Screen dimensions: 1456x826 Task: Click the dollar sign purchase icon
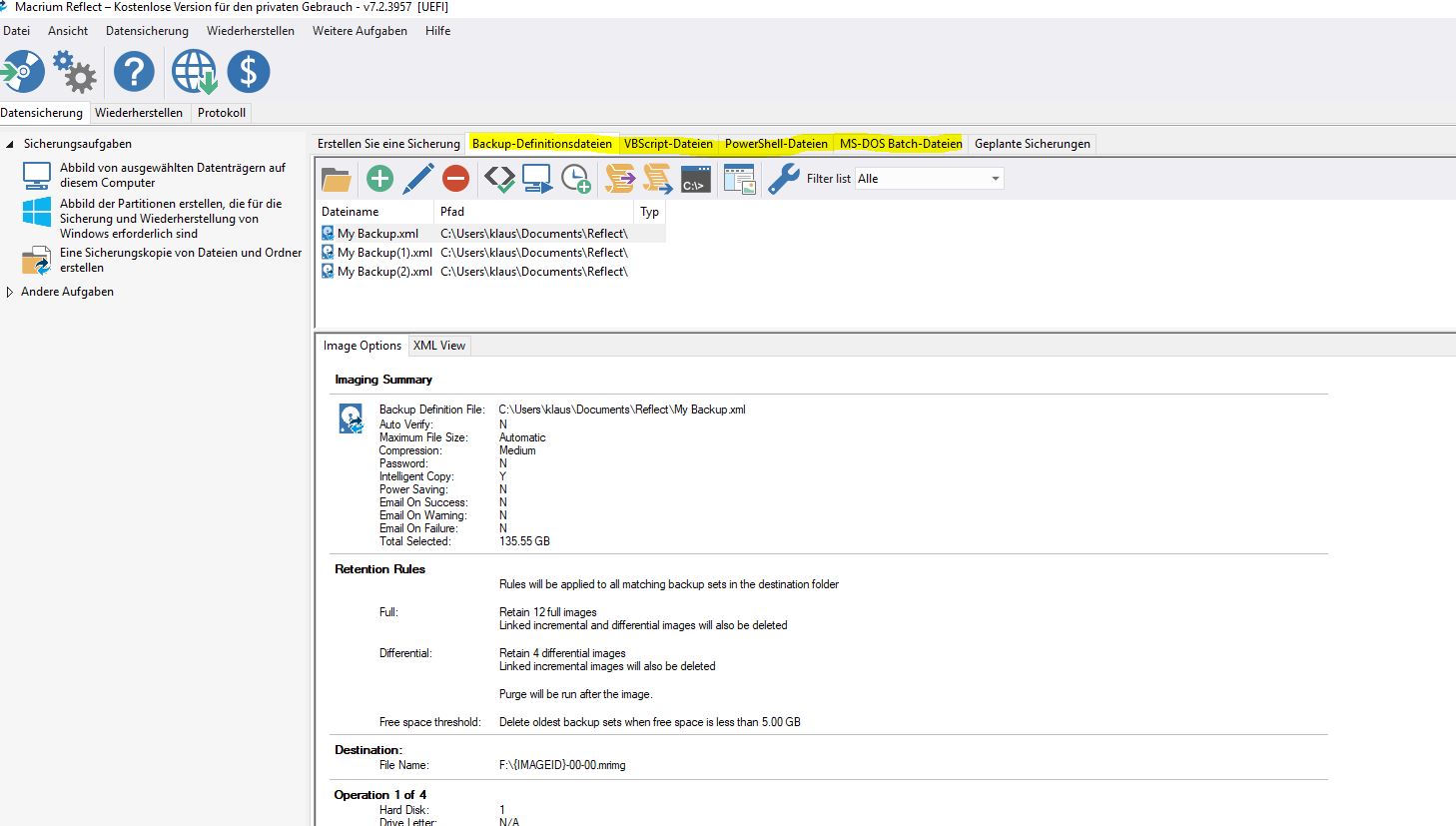pyautogui.click(x=249, y=72)
